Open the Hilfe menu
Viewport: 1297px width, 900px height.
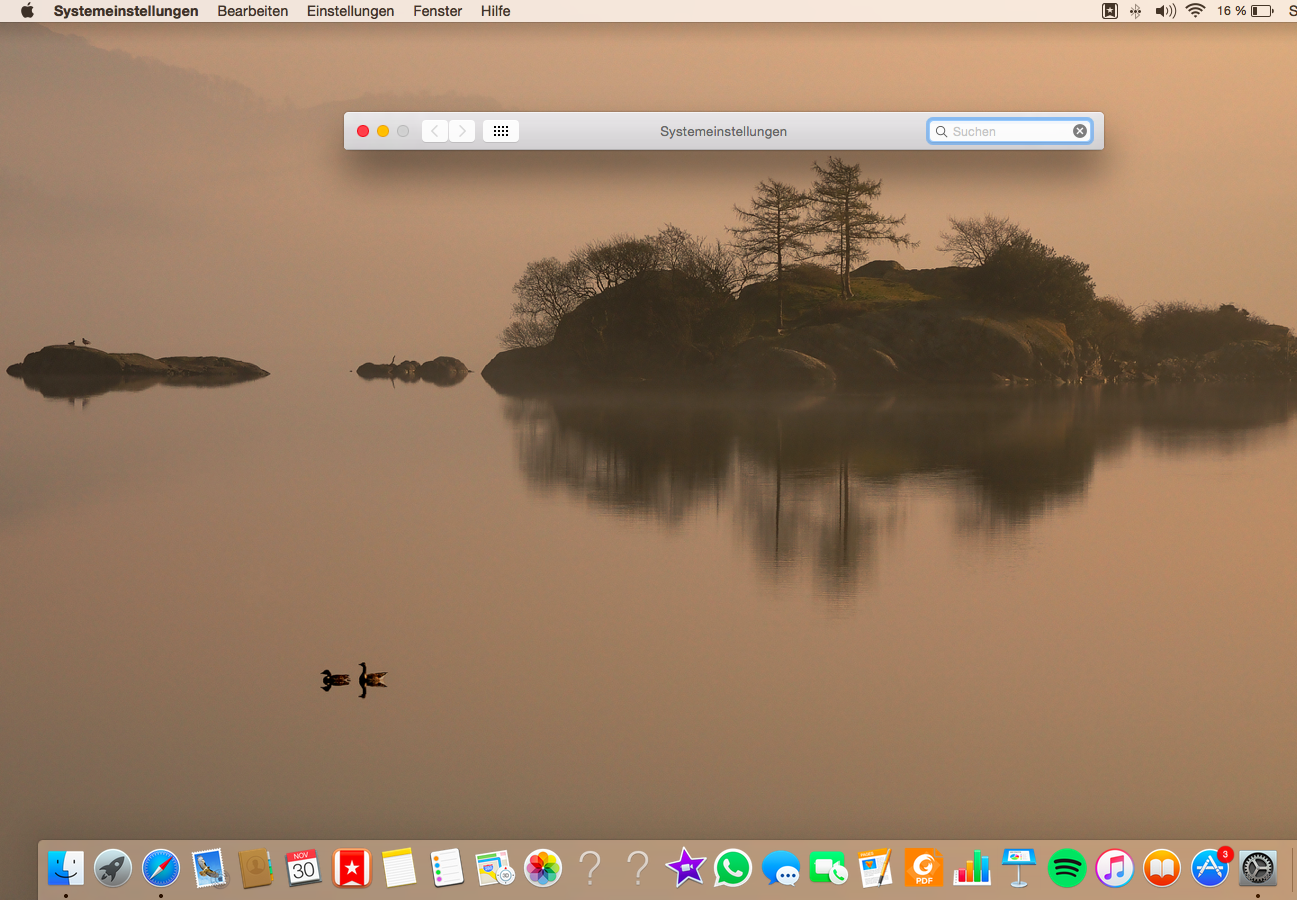(x=495, y=11)
